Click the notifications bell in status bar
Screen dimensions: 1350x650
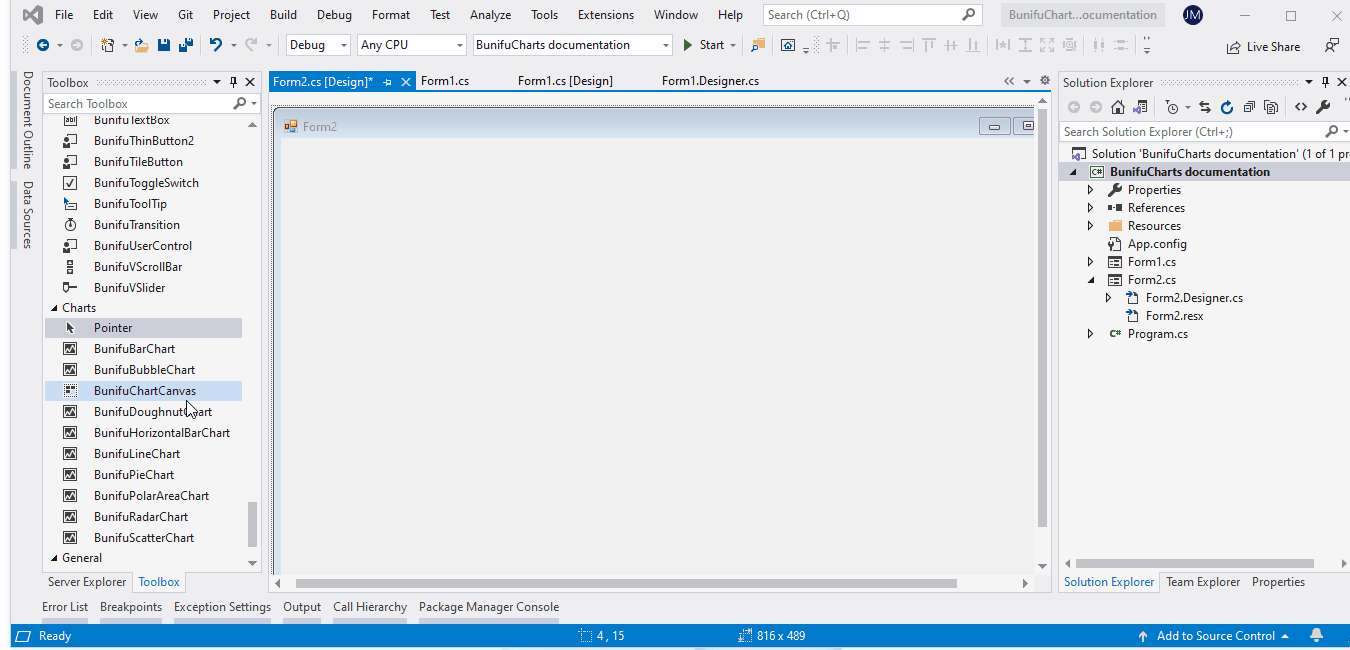(1317, 636)
